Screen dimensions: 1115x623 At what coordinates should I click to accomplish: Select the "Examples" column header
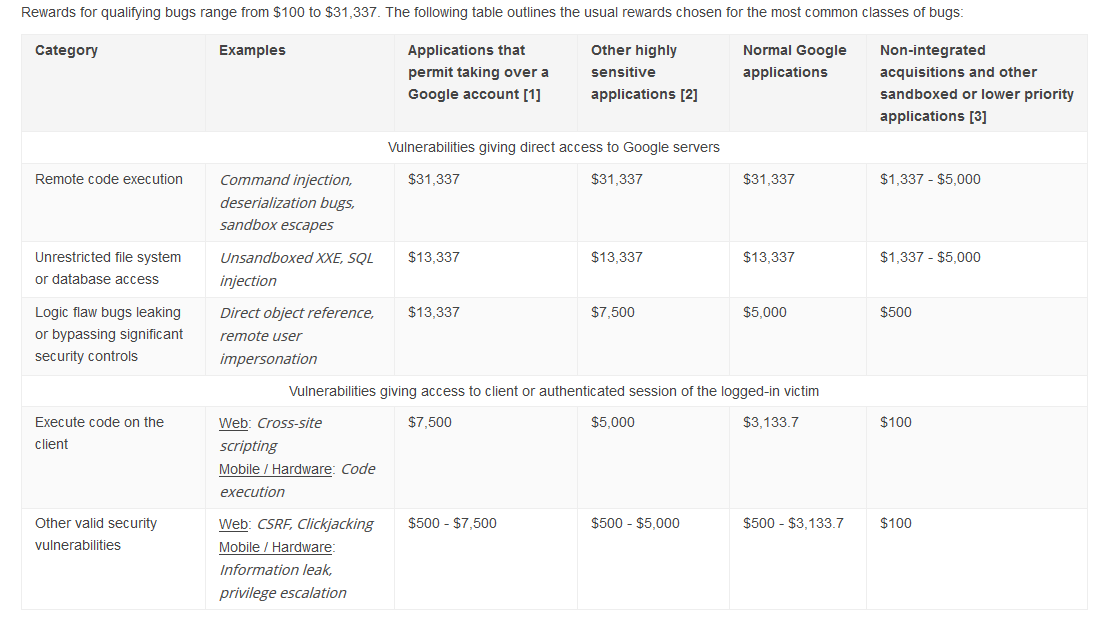(x=252, y=50)
